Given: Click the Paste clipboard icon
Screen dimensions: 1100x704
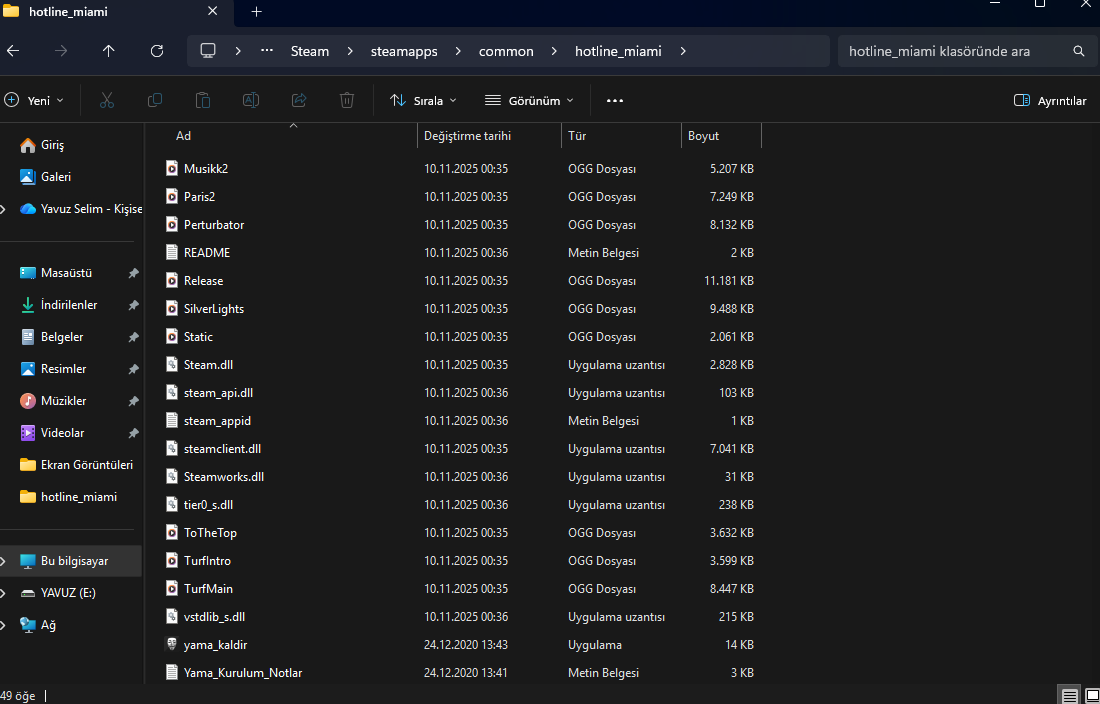Looking at the screenshot, I should [203, 100].
